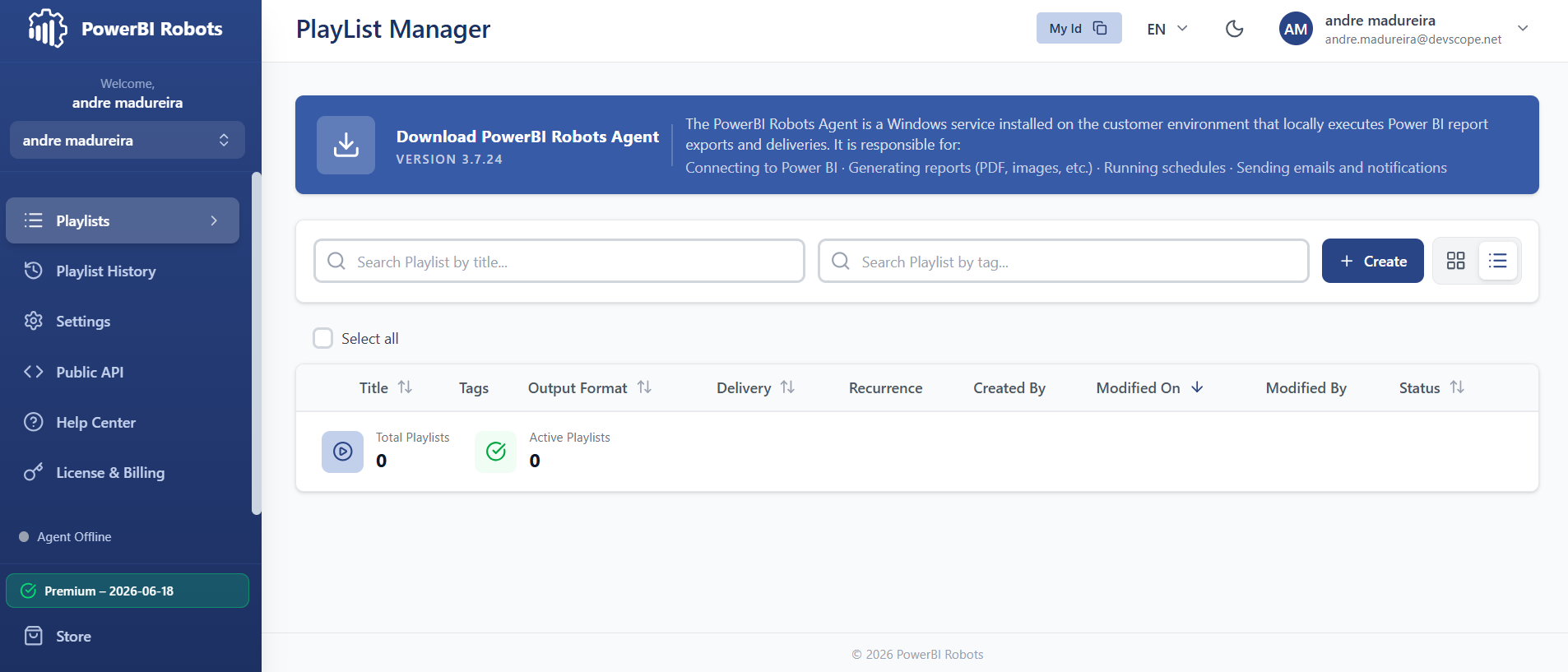1568x672 pixels.
Task: Open the EN language dropdown
Action: [1167, 29]
